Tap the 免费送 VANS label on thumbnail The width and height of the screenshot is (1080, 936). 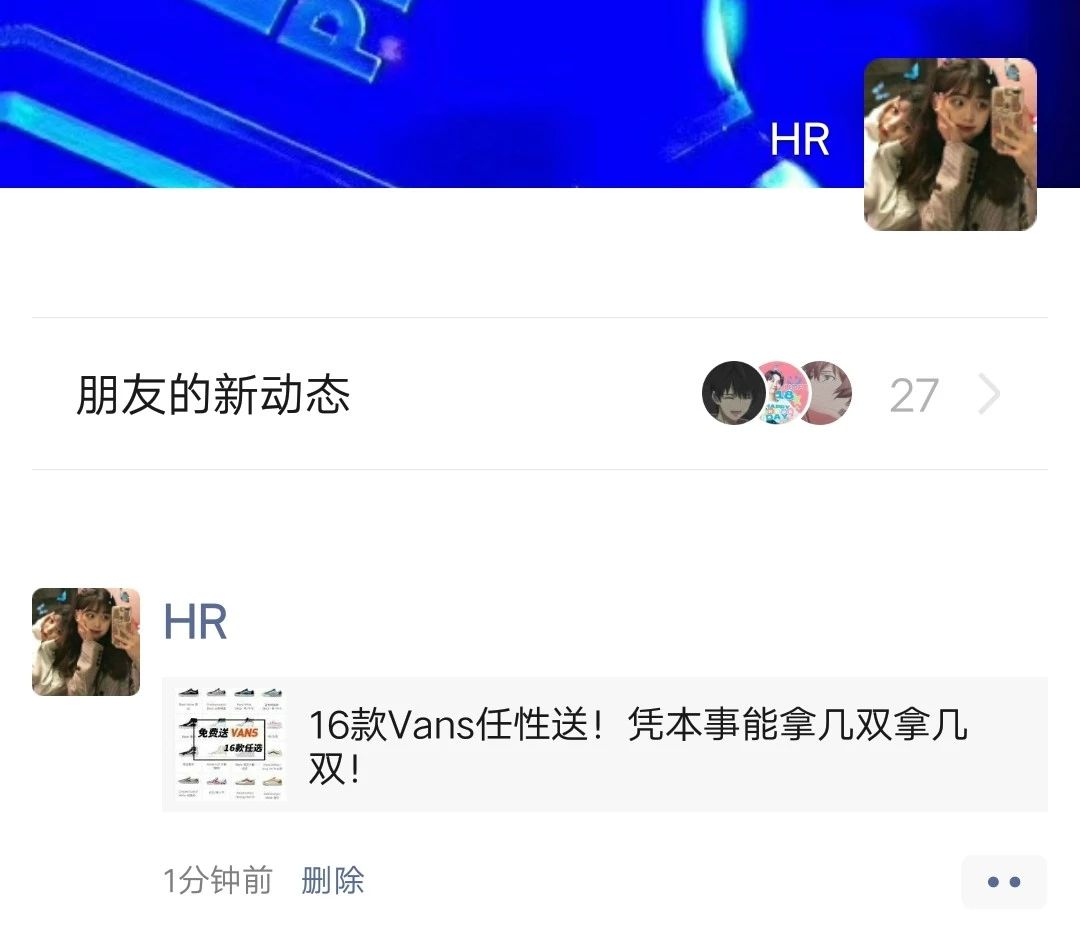[x=228, y=733]
